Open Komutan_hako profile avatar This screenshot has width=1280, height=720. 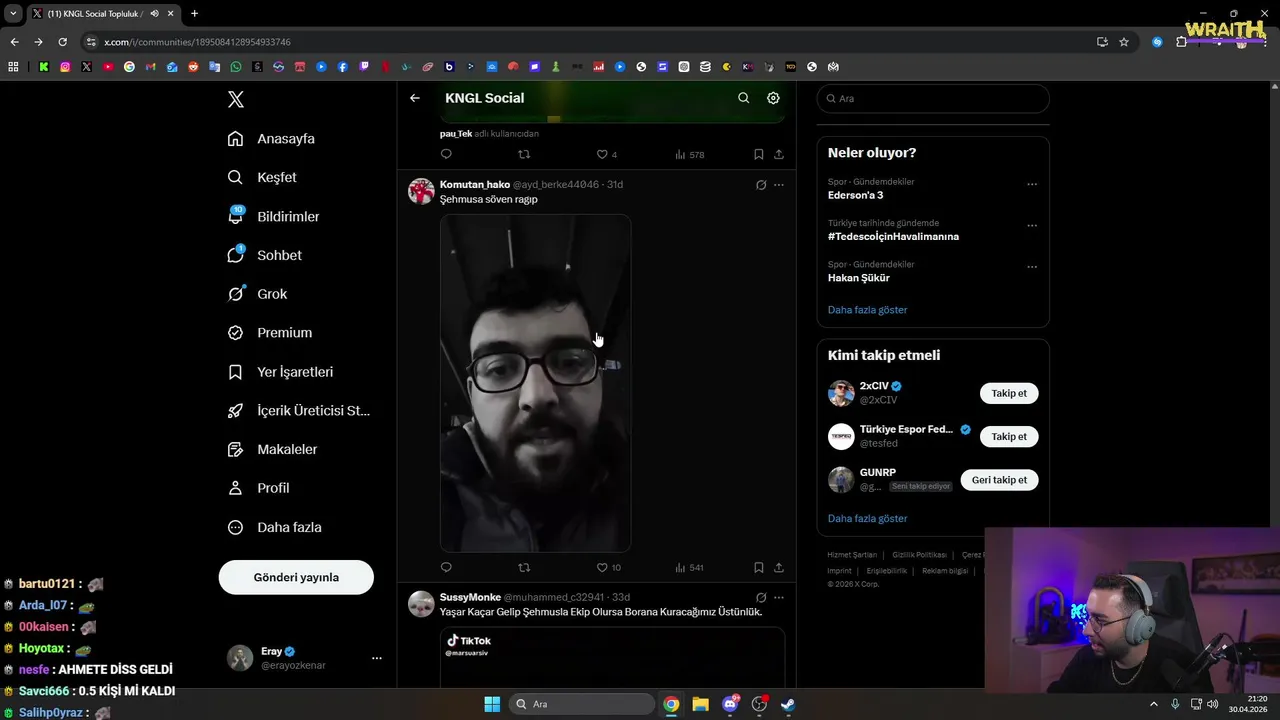(x=421, y=191)
